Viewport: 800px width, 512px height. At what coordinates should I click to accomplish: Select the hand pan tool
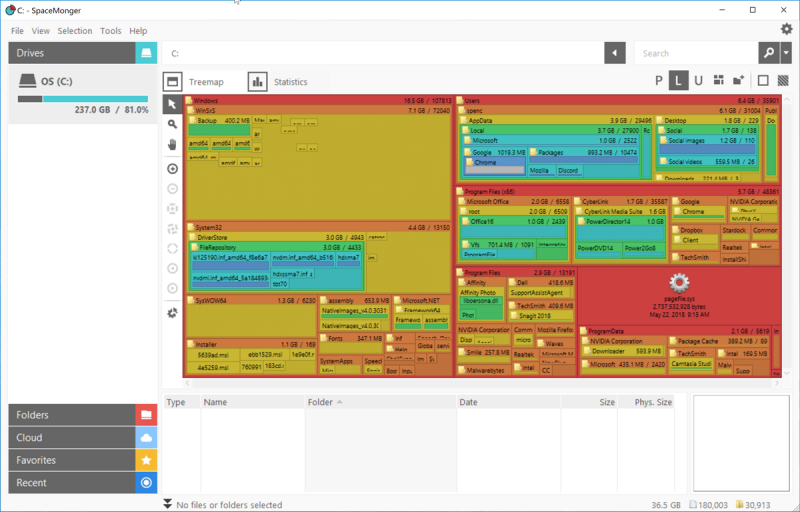point(172,145)
